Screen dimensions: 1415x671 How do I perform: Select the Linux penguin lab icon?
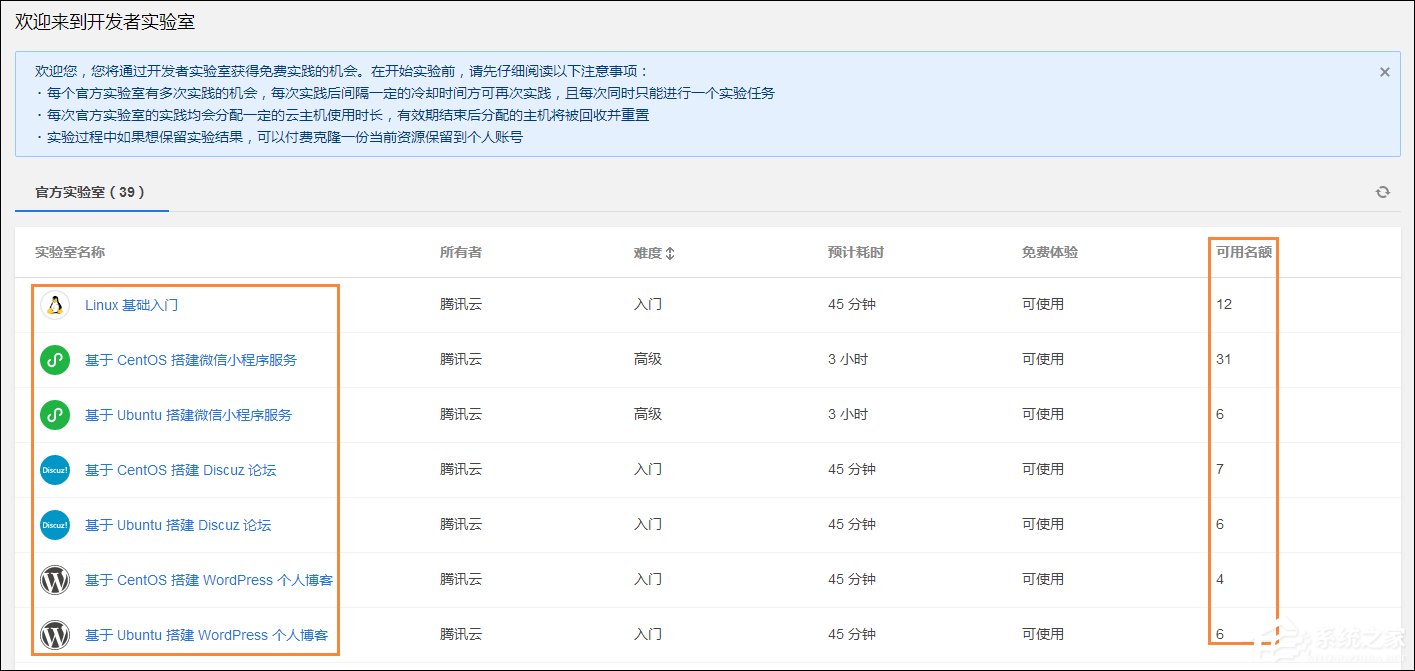[x=54, y=304]
